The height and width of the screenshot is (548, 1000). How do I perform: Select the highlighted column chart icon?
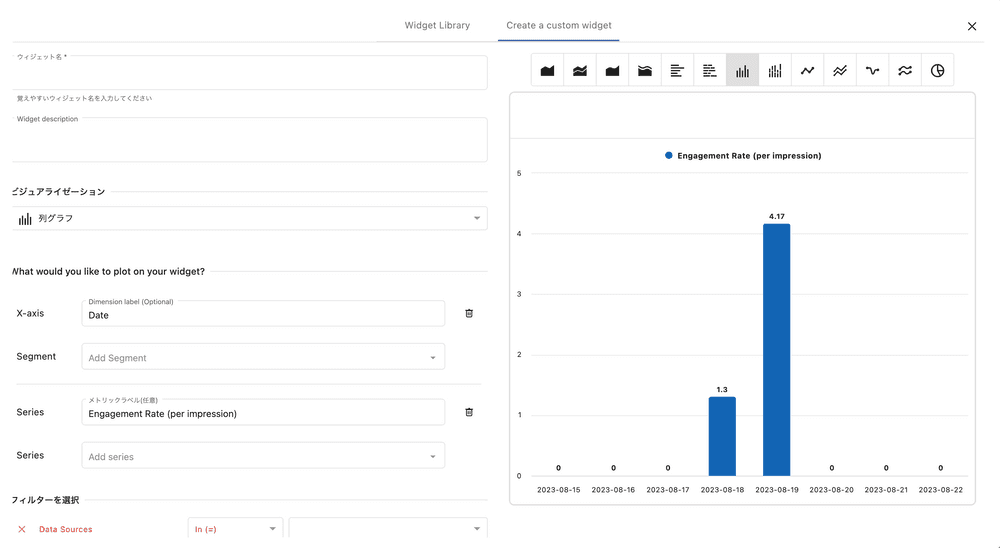pos(742,70)
